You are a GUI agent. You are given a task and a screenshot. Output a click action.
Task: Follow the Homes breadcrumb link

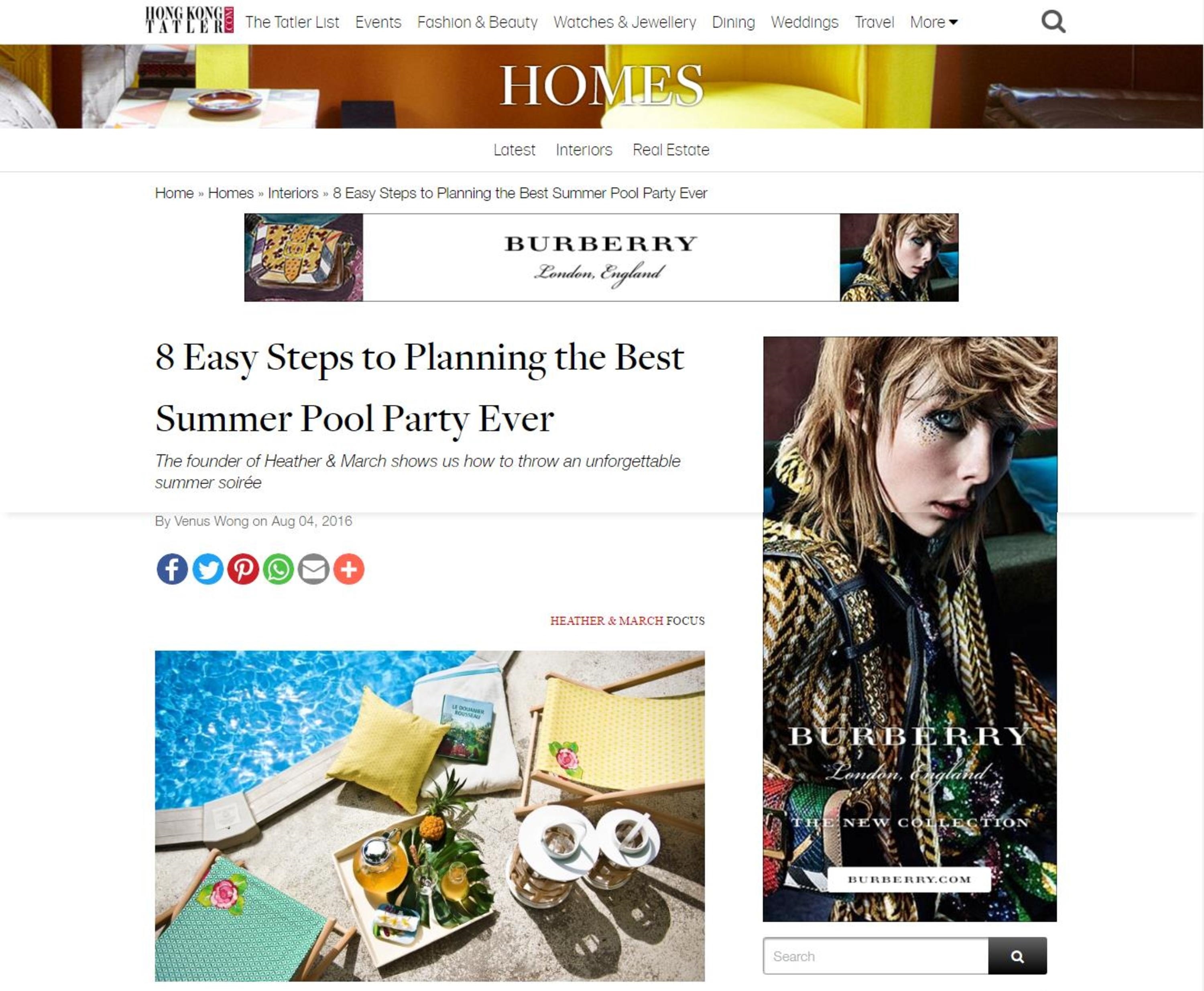coord(231,193)
